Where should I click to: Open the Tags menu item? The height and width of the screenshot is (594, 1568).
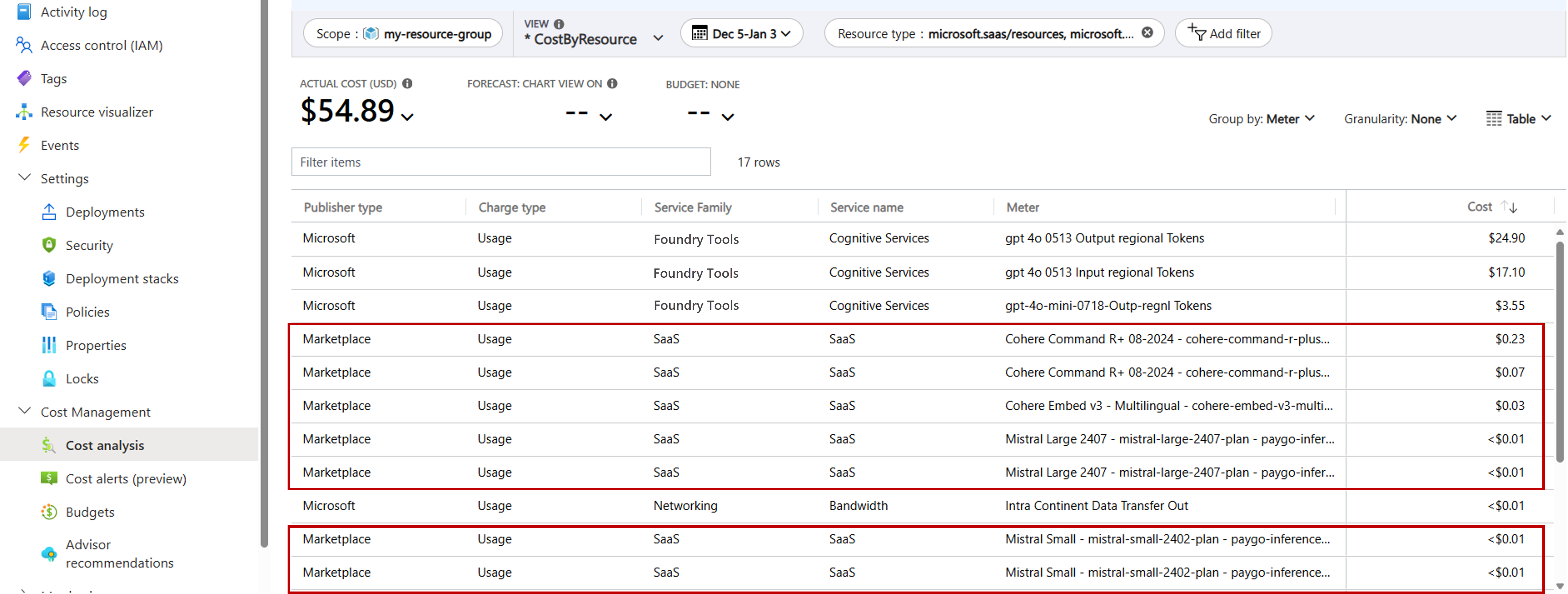tap(53, 78)
